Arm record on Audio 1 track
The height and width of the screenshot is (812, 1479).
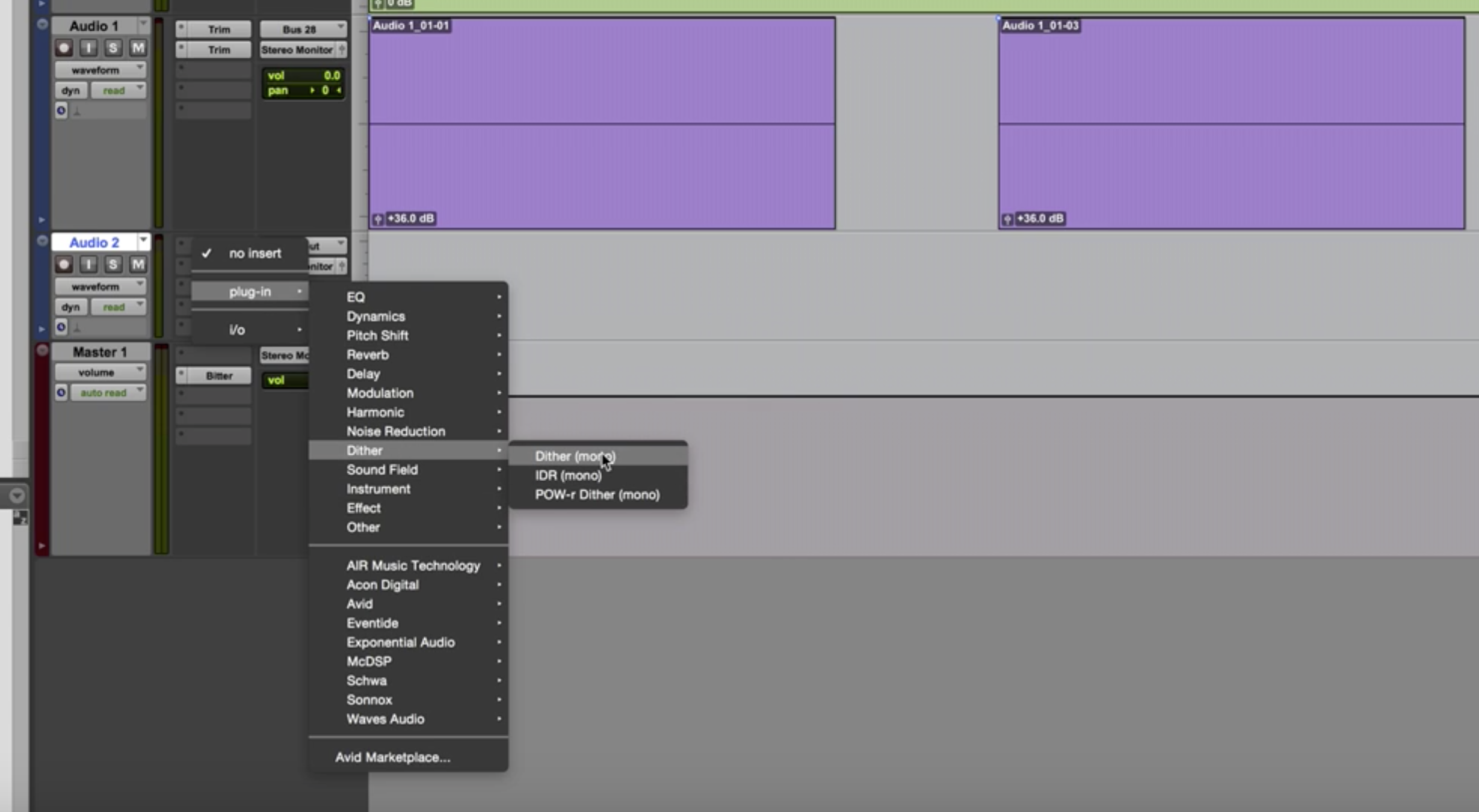[x=64, y=48]
